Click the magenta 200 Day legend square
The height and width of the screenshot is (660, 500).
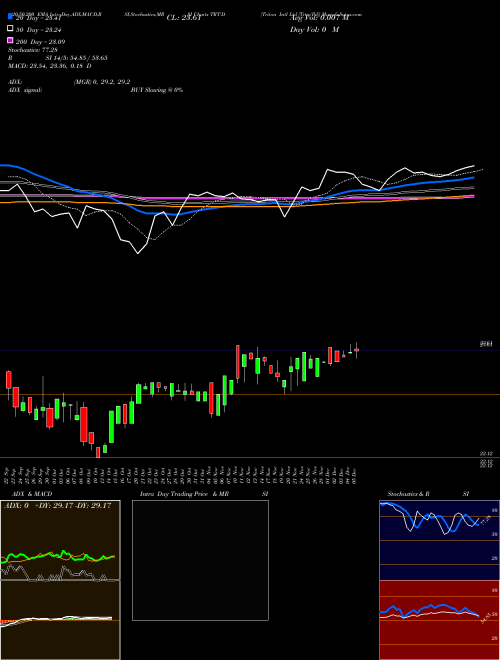point(11,40)
